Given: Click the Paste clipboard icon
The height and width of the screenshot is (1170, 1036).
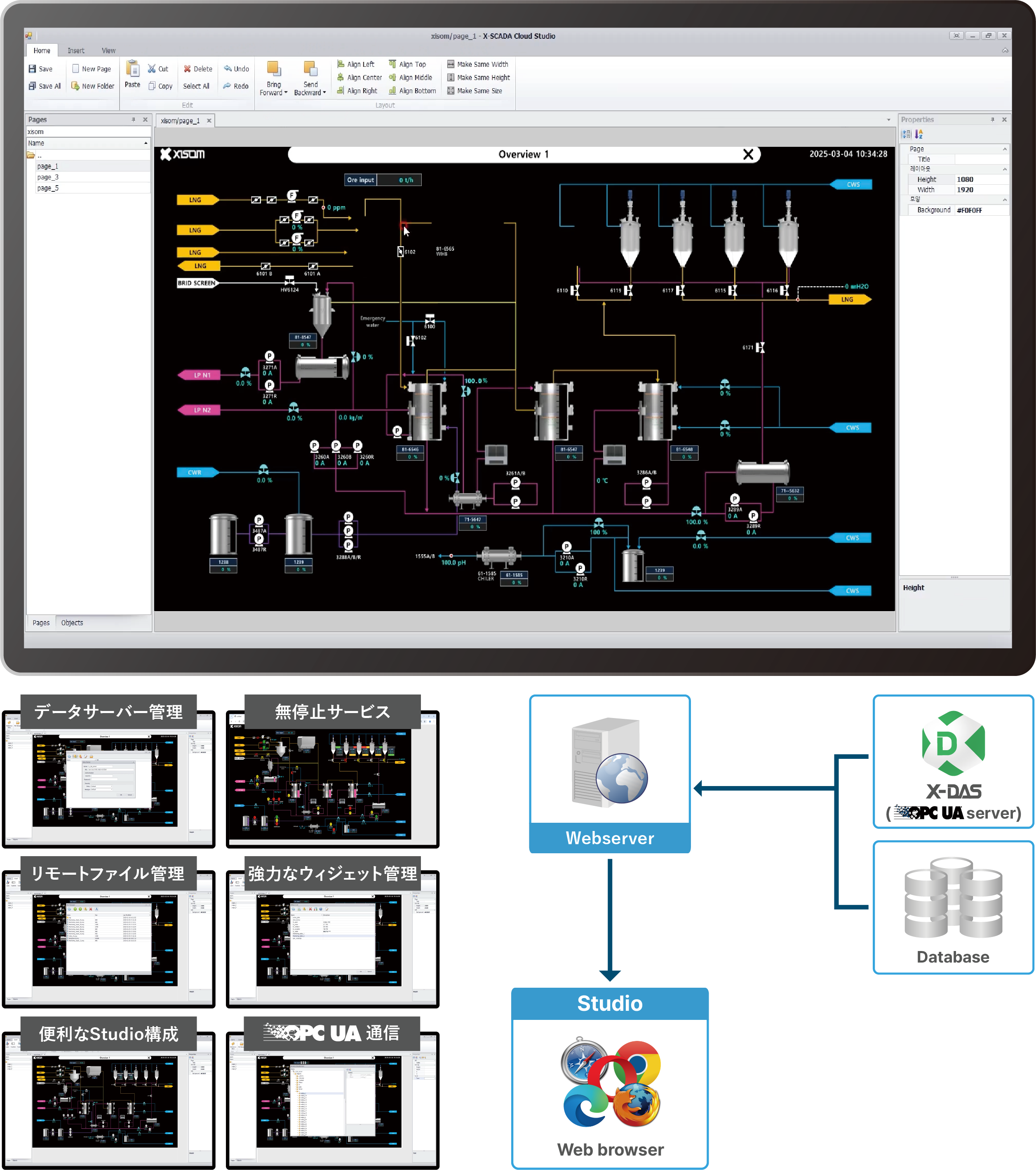Looking at the screenshot, I should (x=133, y=69).
